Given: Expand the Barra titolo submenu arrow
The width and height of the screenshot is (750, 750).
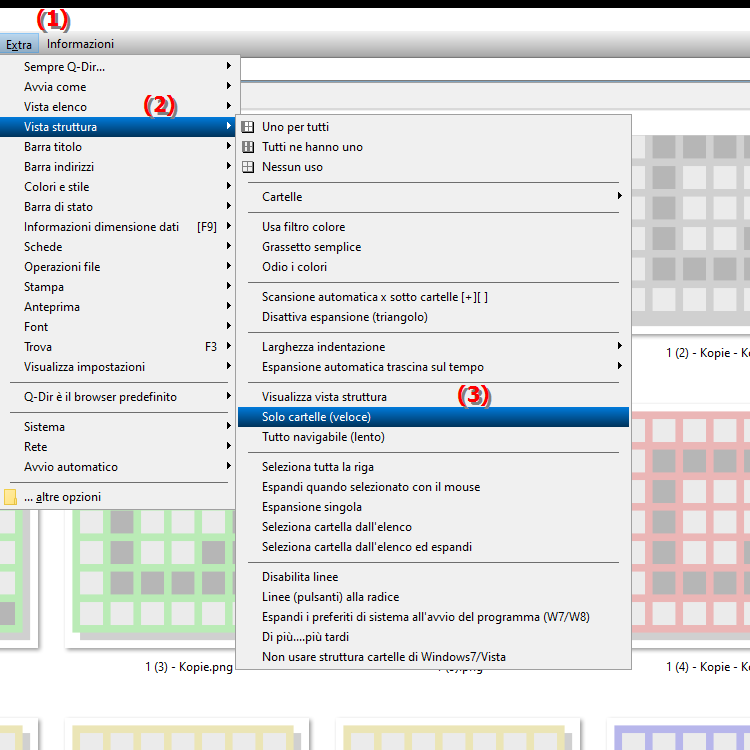Looking at the screenshot, I should click(x=229, y=146).
